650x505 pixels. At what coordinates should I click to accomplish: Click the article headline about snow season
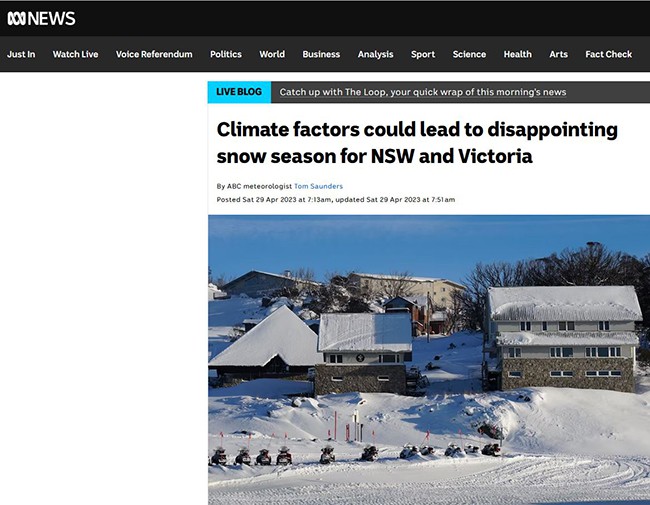coord(417,143)
